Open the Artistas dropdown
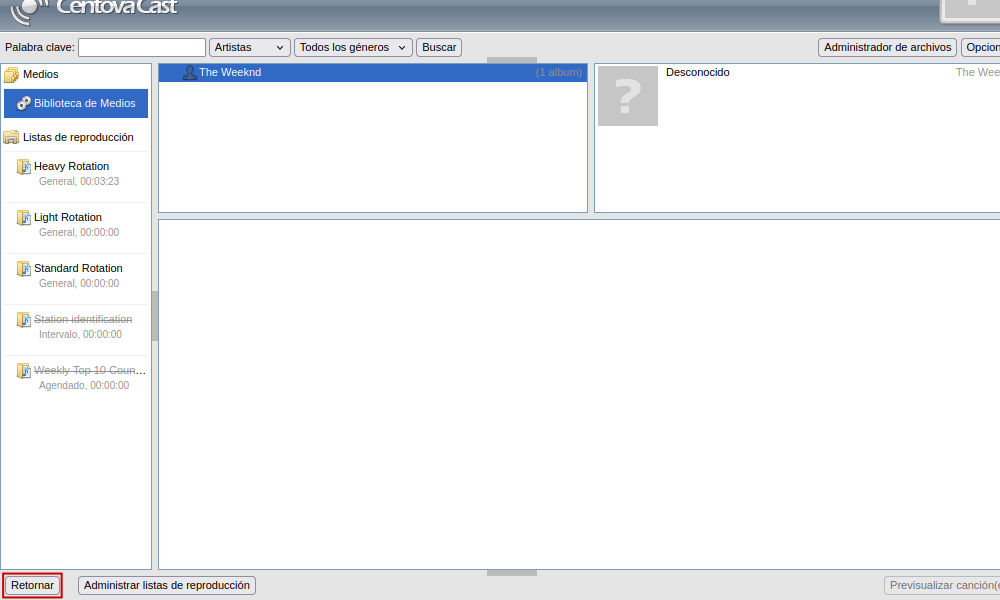The width and height of the screenshot is (1000, 600). 249,48
